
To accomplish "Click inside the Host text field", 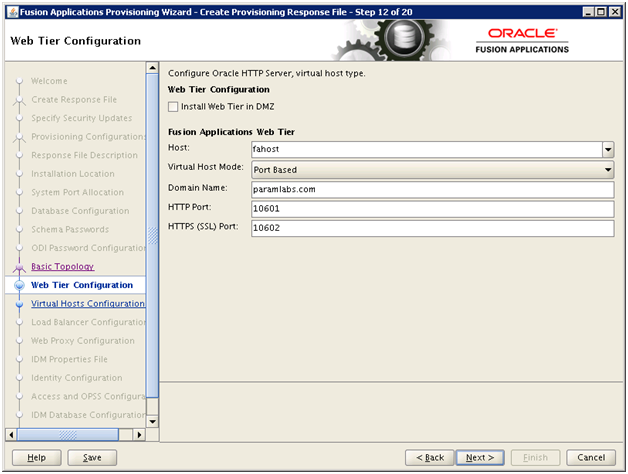I will [x=427, y=149].
